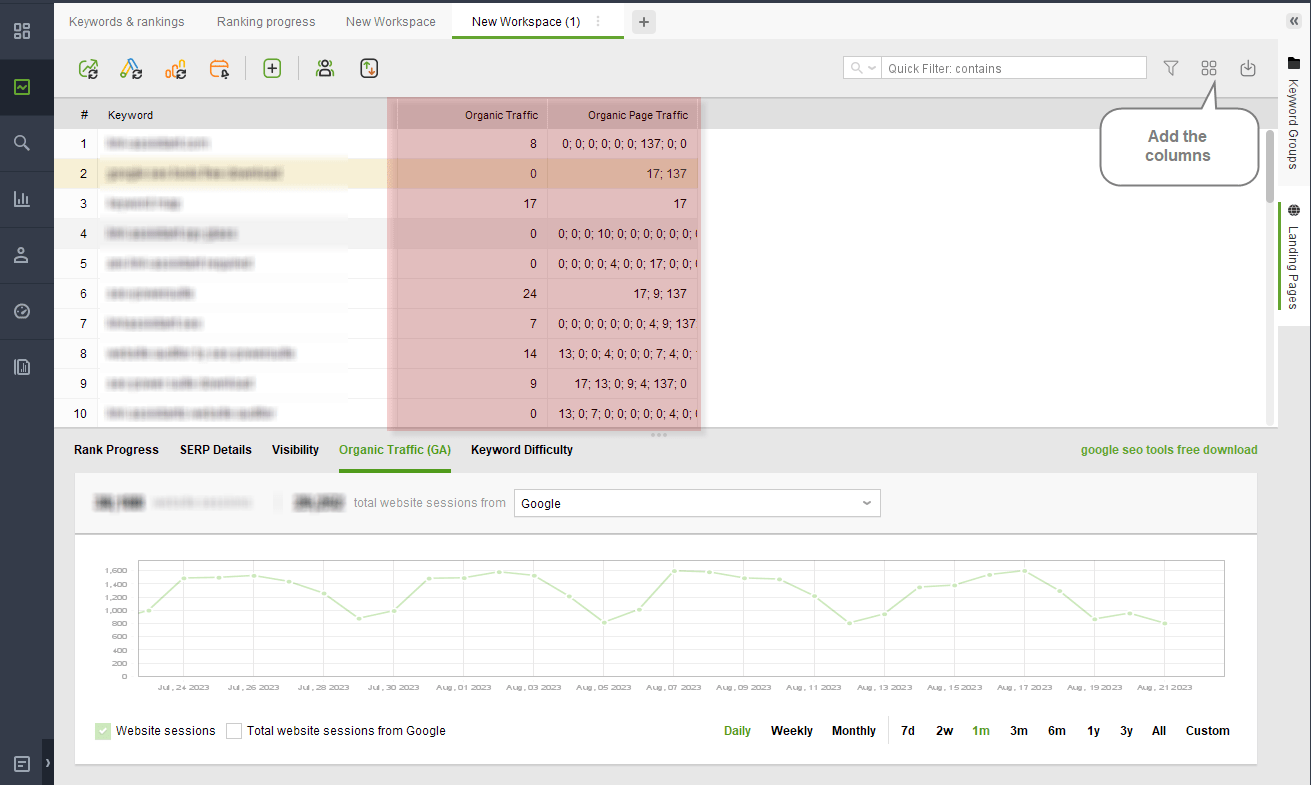This screenshot has height=785, width=1311.
Task: Switch chart to Monthly view
Action: 854,731
